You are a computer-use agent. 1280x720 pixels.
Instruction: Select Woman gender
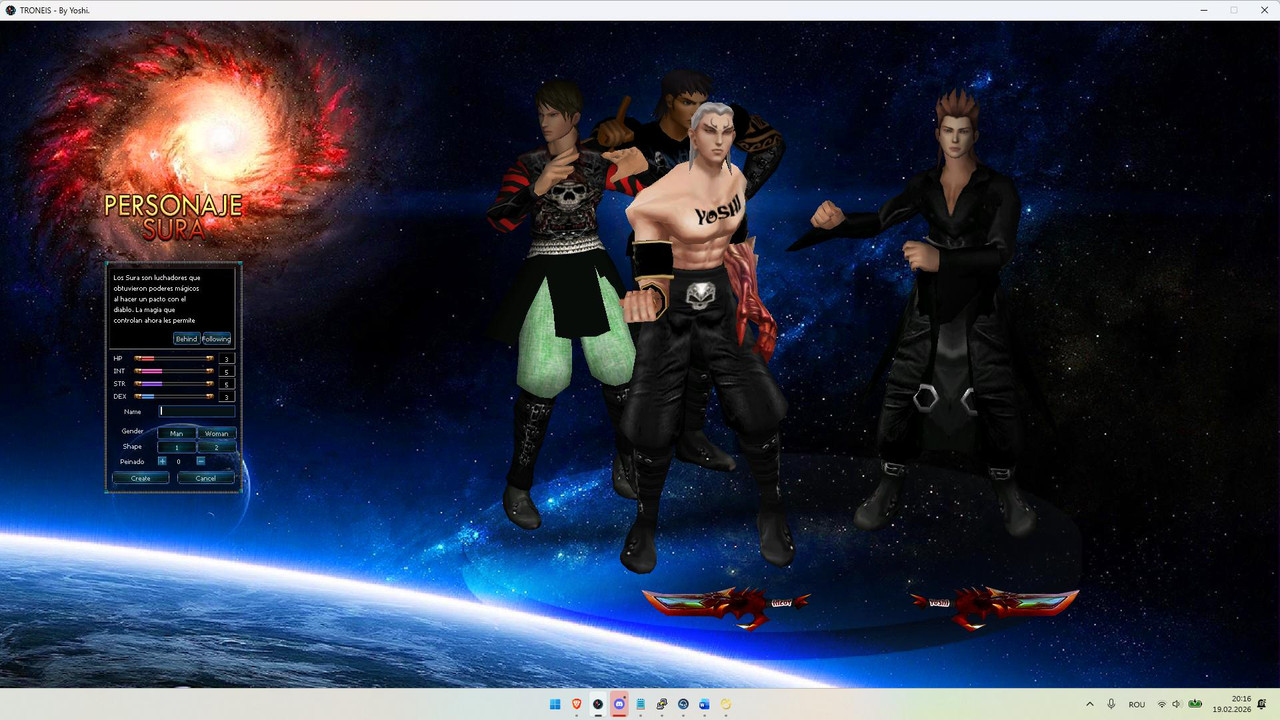(217, 433)
